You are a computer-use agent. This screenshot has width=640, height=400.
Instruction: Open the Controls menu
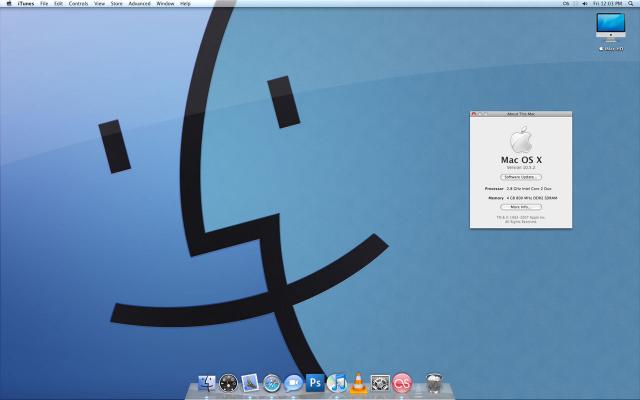tap(78, 4)
